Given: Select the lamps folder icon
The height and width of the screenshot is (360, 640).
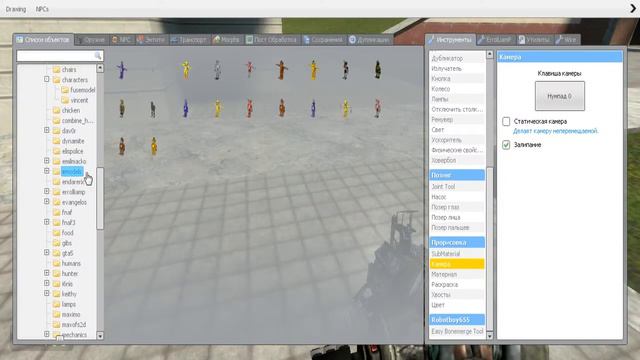Looking at the screenshot, I should [56, 304].
